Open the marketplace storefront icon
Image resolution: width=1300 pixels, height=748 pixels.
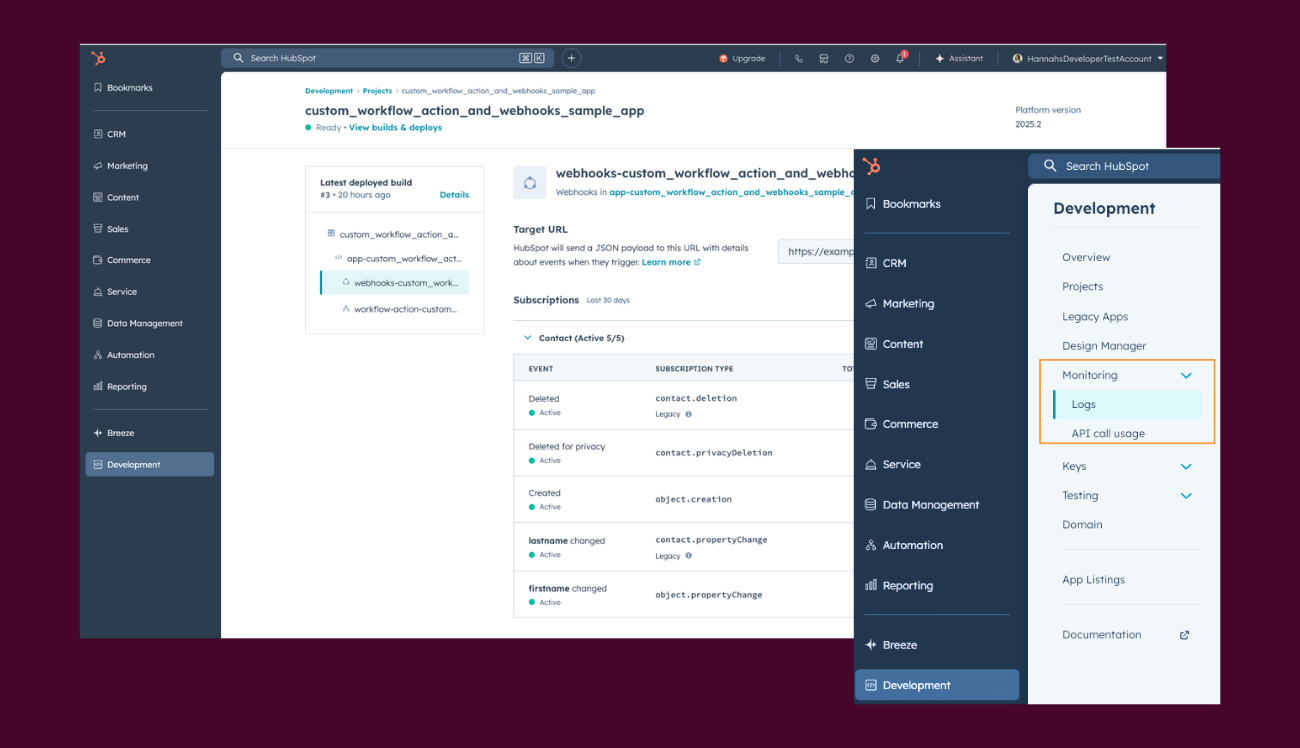(824, 59)
